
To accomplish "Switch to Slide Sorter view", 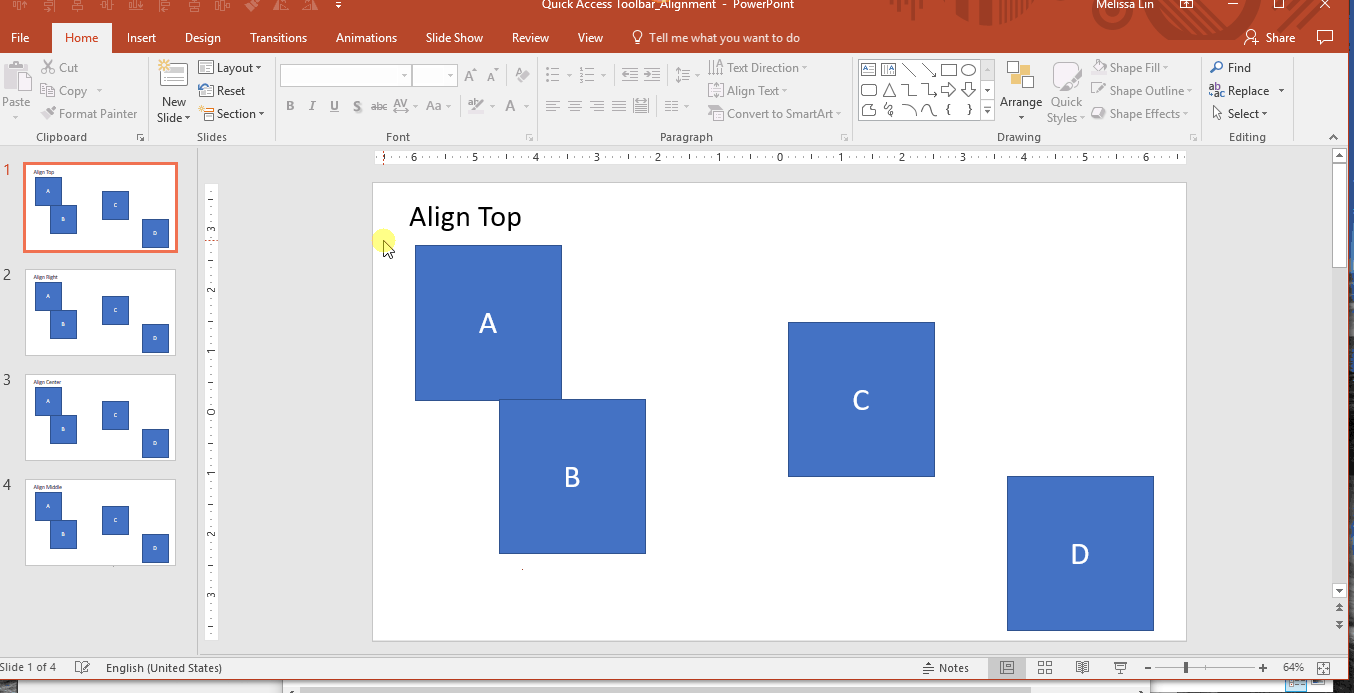I will point(1045,668).
